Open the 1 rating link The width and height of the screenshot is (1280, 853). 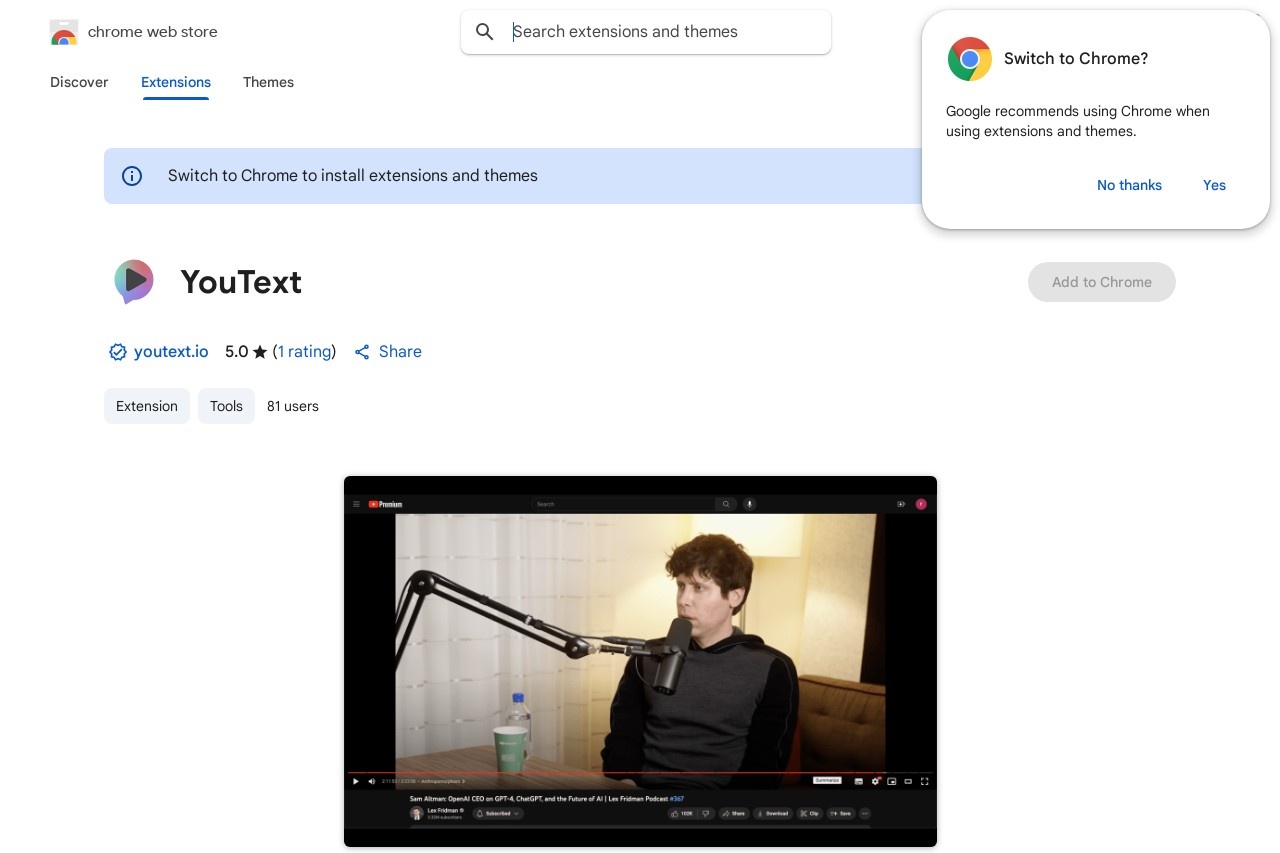coord(304,352)
